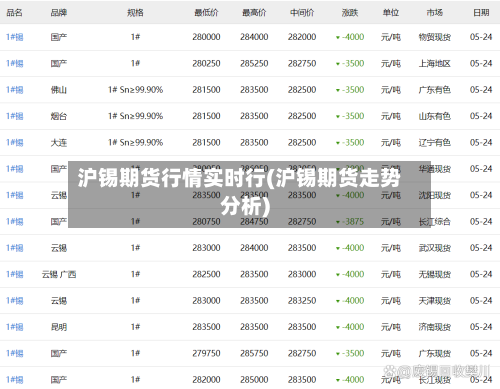The height and width of the screenshot is (389, 500).
Task: Select the 279750 lowest price cell
Action: (x=206, y=353)
